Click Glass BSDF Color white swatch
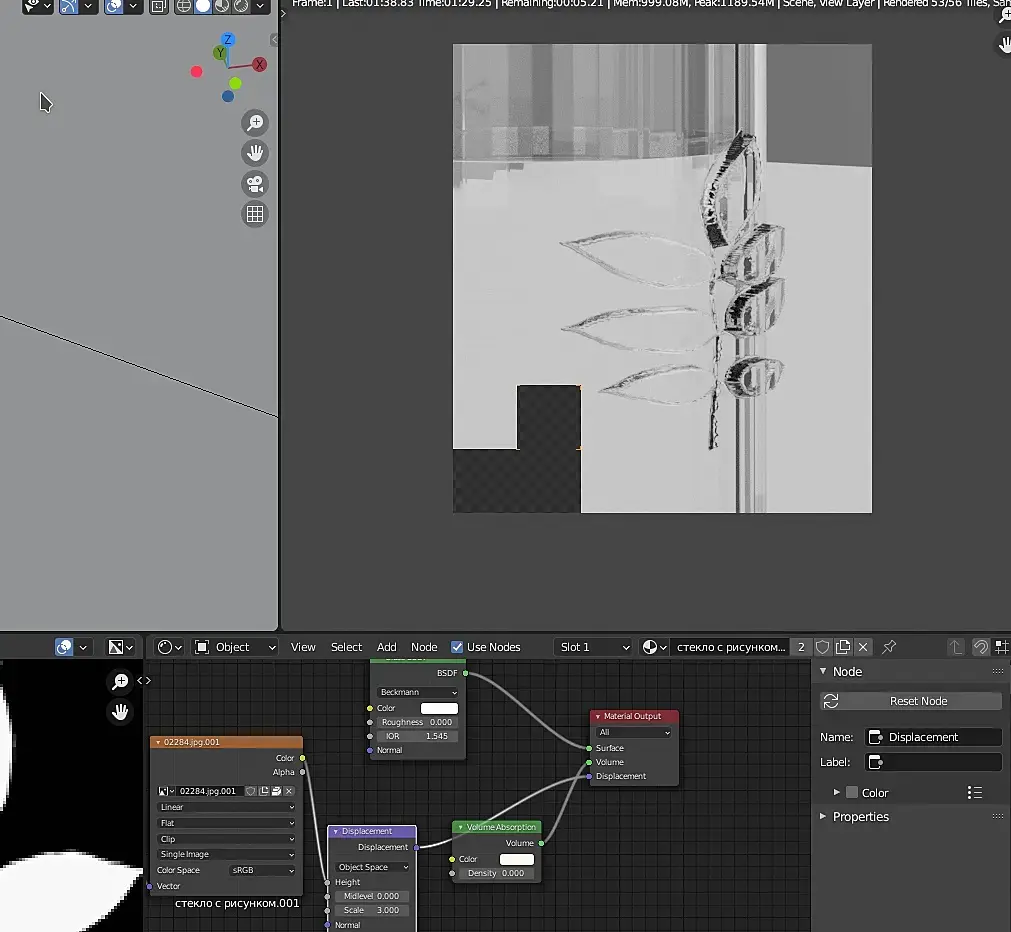The height and width of the screenshot is (932, 1011). tap(438, 708)
